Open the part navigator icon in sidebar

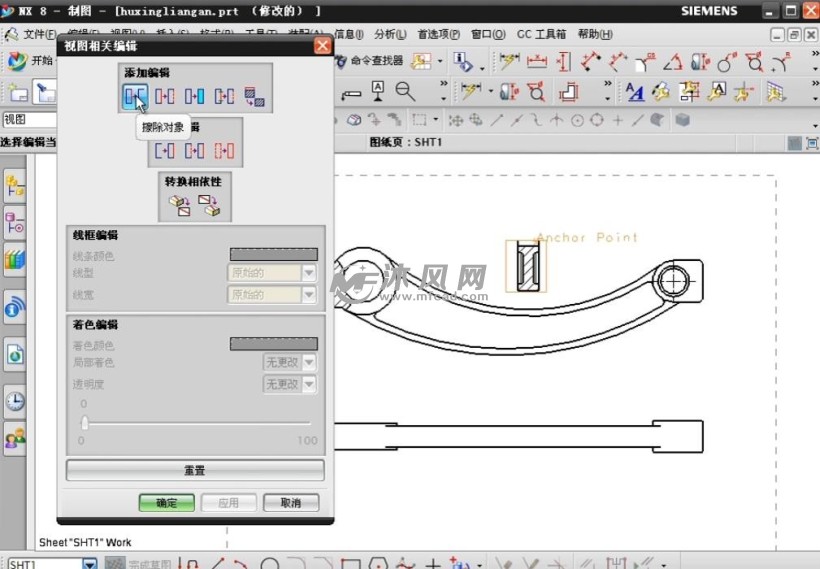tap(15, 223)
